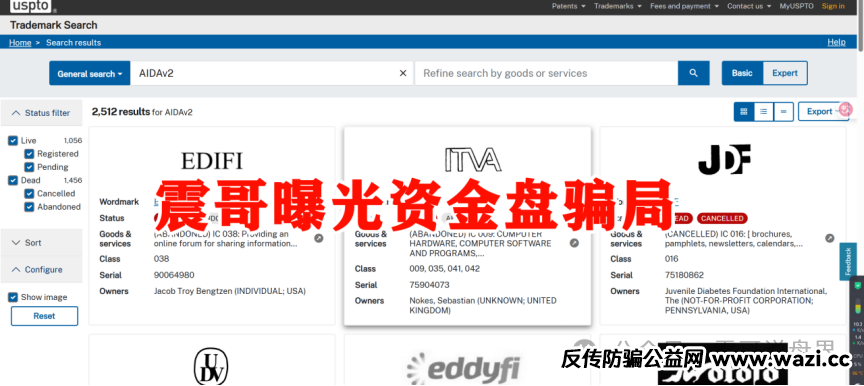The width and height of the screenshot is (864, 386).
Task: Expand the Sort section
Action: point(41,242)
